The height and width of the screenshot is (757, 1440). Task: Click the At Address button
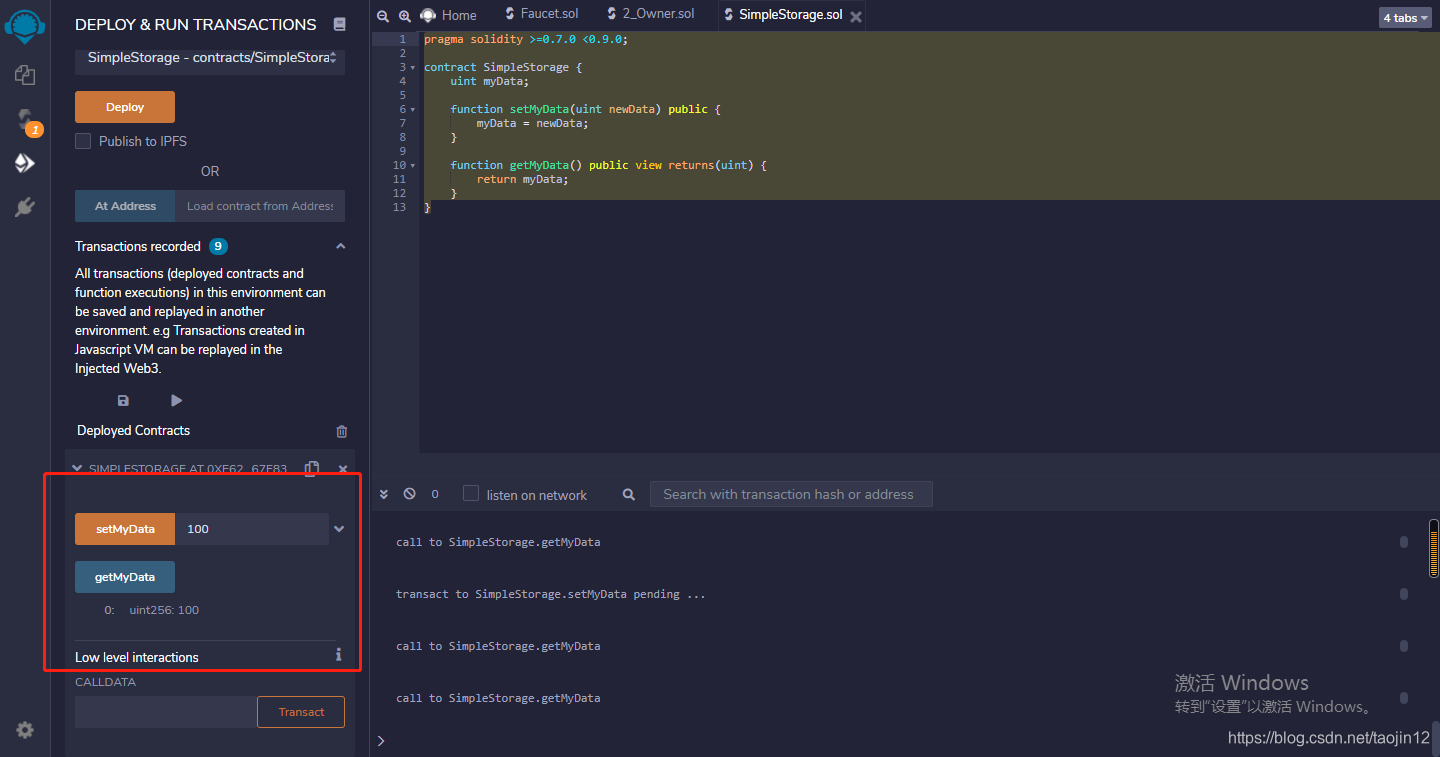click(125, 206)
